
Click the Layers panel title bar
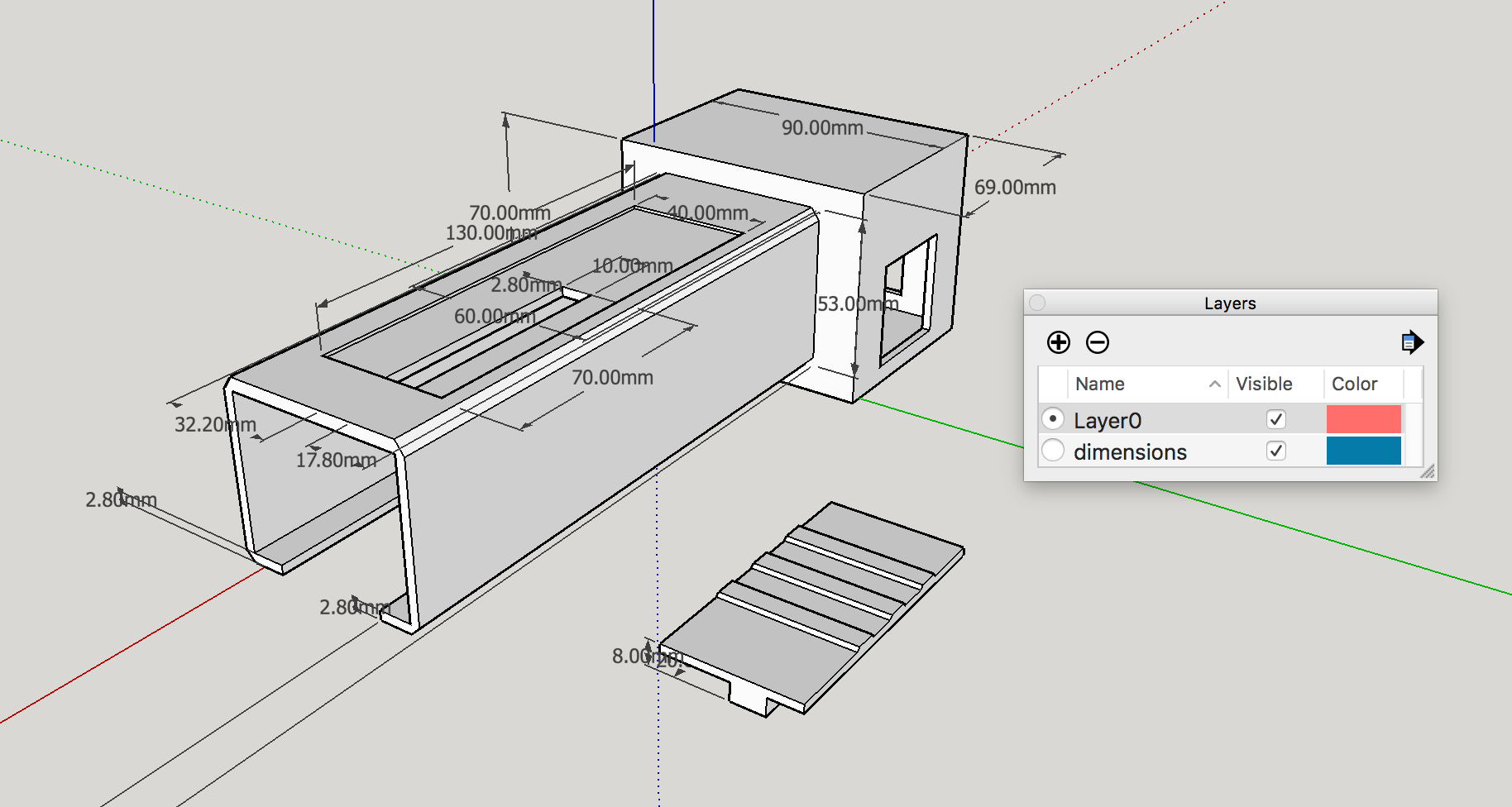point(1230,303)
